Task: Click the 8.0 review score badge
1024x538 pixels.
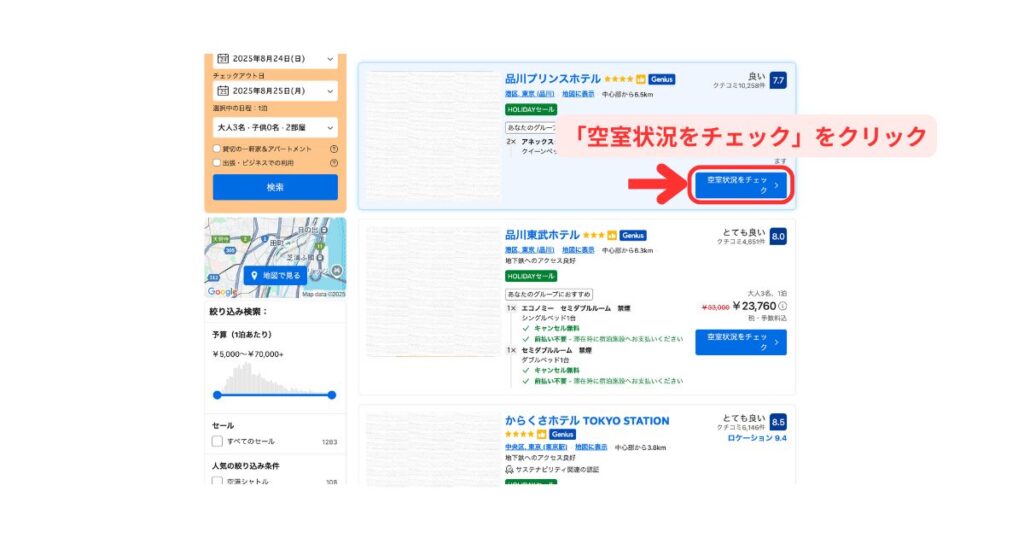Action: pyautogui.click(x=778, y=236)
